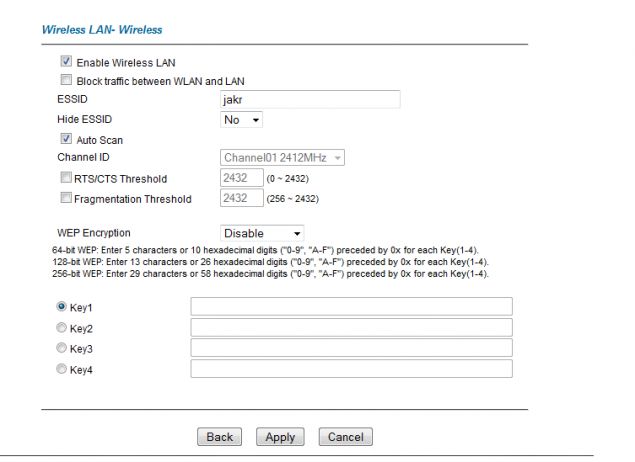Screen dimensions: 635x462
Task: Click the ESSID label
Action: (x=72, y=99)
